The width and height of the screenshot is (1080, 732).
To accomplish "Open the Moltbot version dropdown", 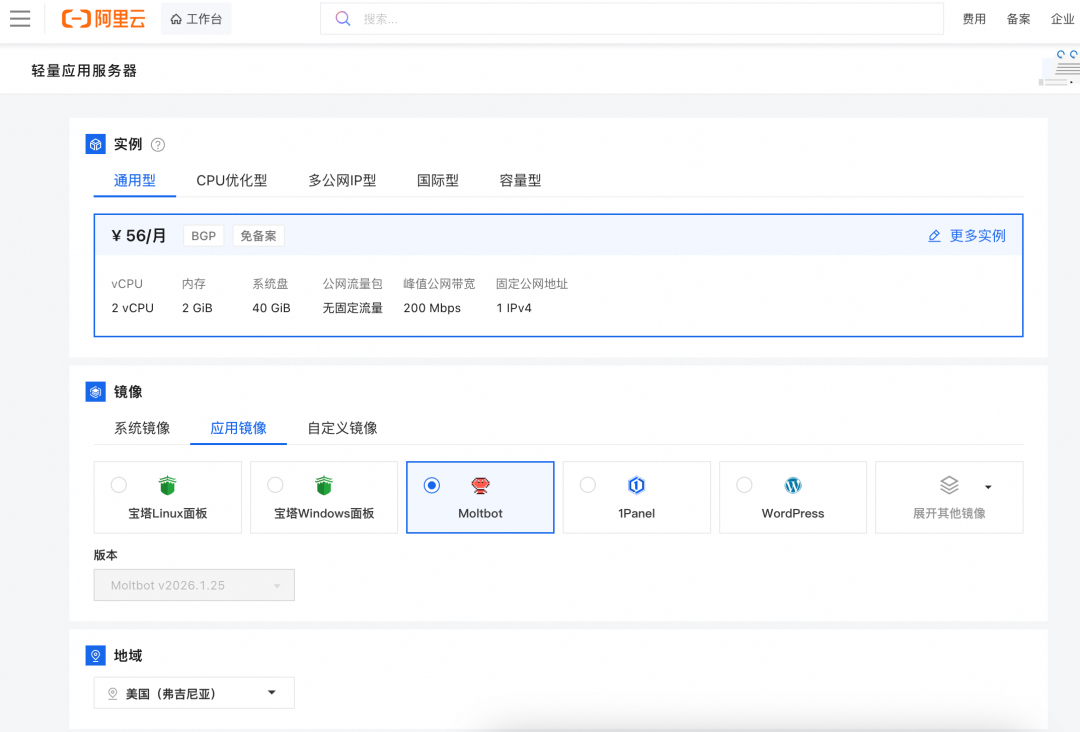I will 193,584.
